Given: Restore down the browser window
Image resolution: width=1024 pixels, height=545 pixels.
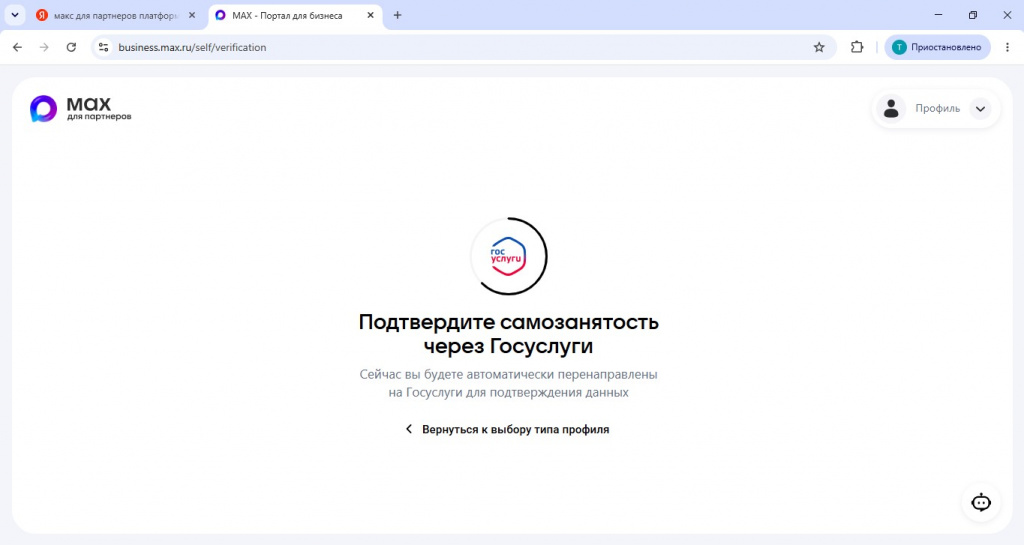Looking at the screenshot, I should (x=972, y=15).
